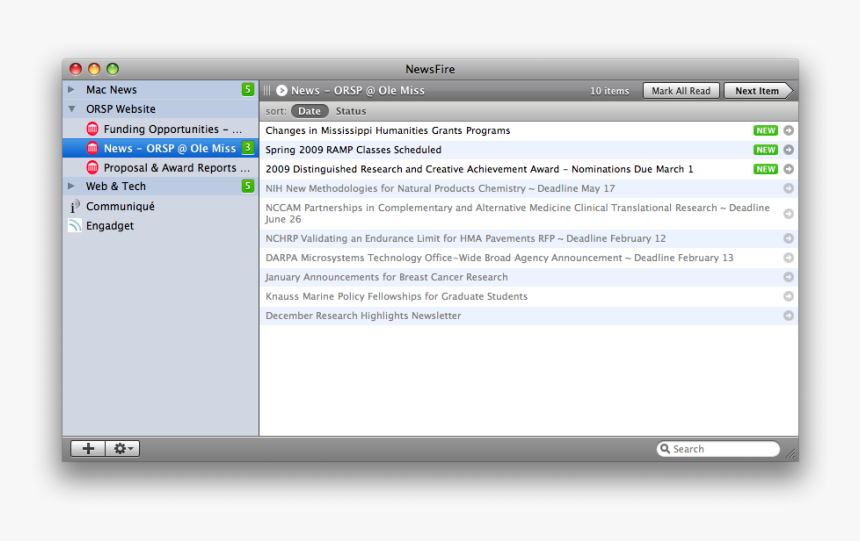Select the ORSP Website folder
Screen dimensions: 860x541
tap(160, 109)
